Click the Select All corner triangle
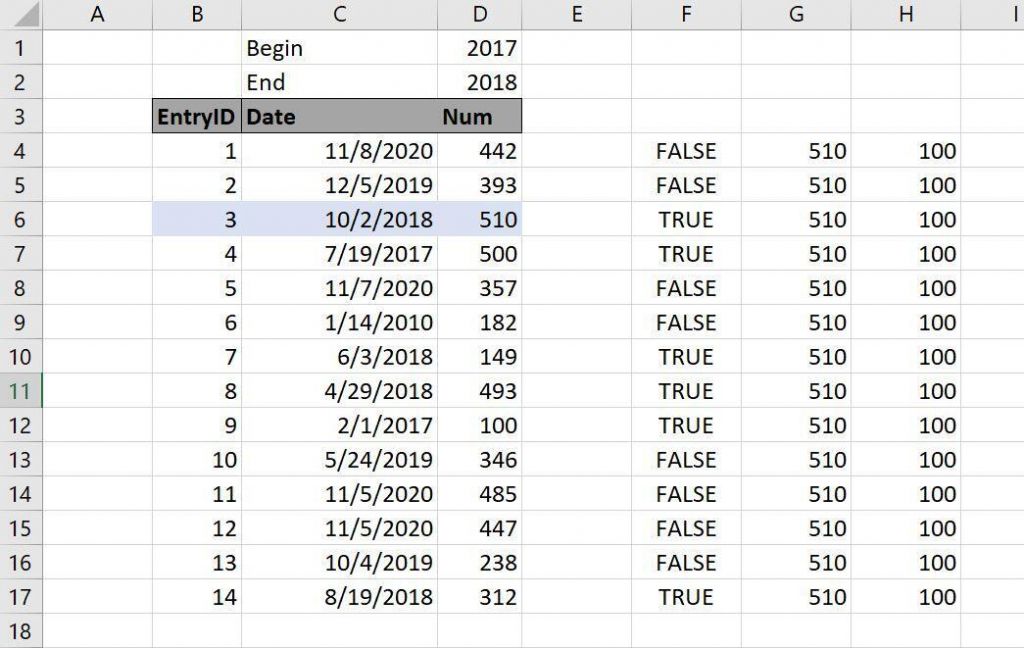 pyautogui.click(x=21, y=15)
